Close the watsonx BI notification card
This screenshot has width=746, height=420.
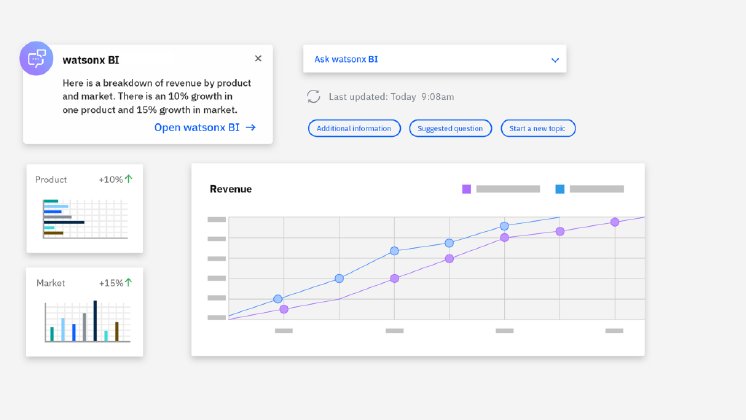[258, 58]
